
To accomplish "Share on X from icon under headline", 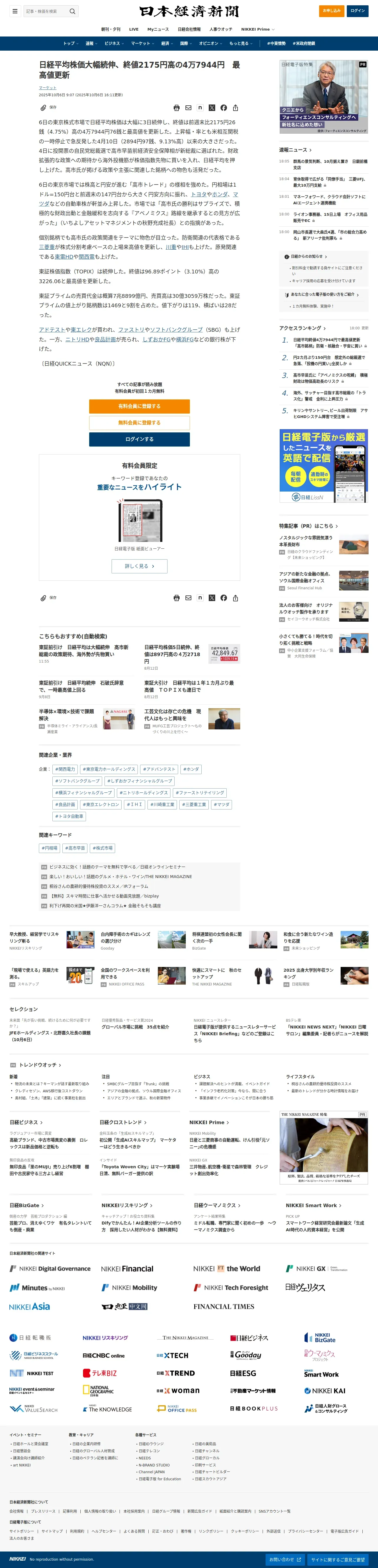I will point(212,108).
